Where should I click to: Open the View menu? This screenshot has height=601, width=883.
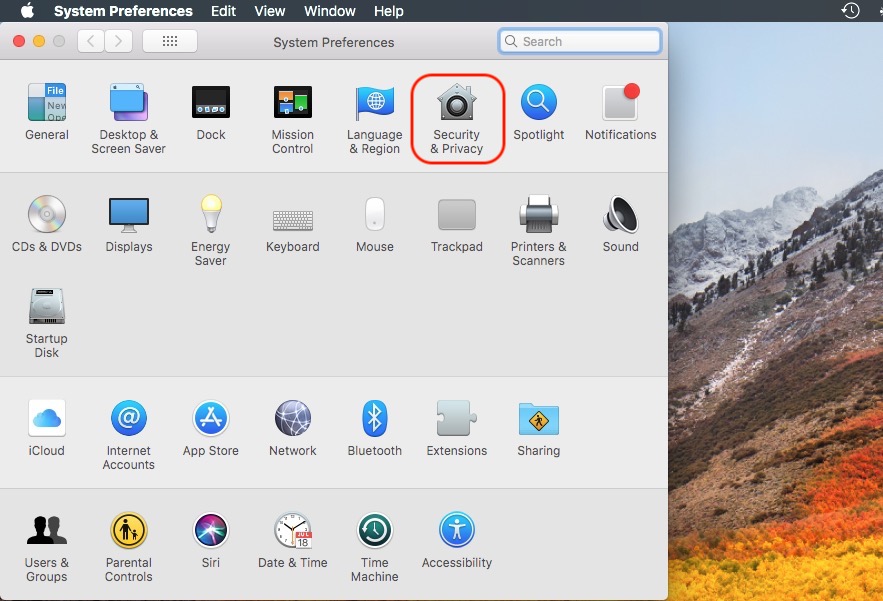270,11
